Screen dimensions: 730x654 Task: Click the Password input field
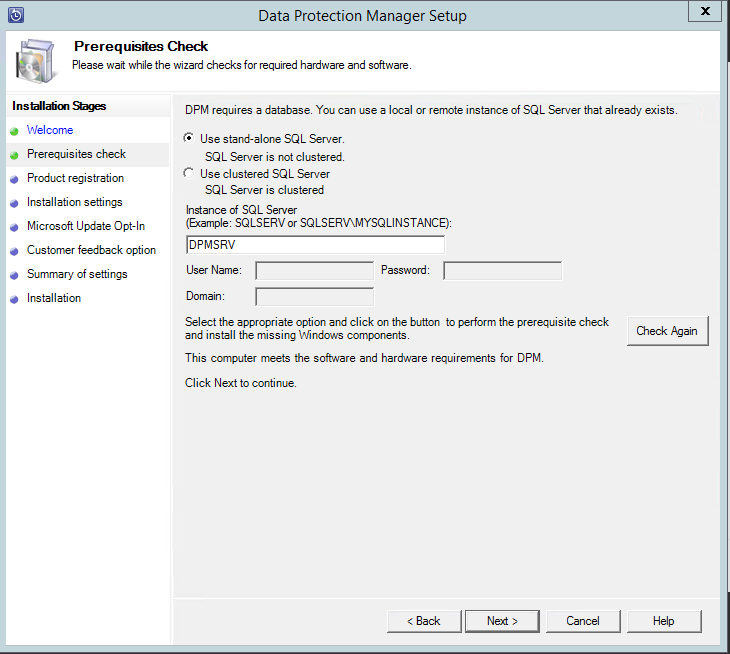(x=503, y=271)
